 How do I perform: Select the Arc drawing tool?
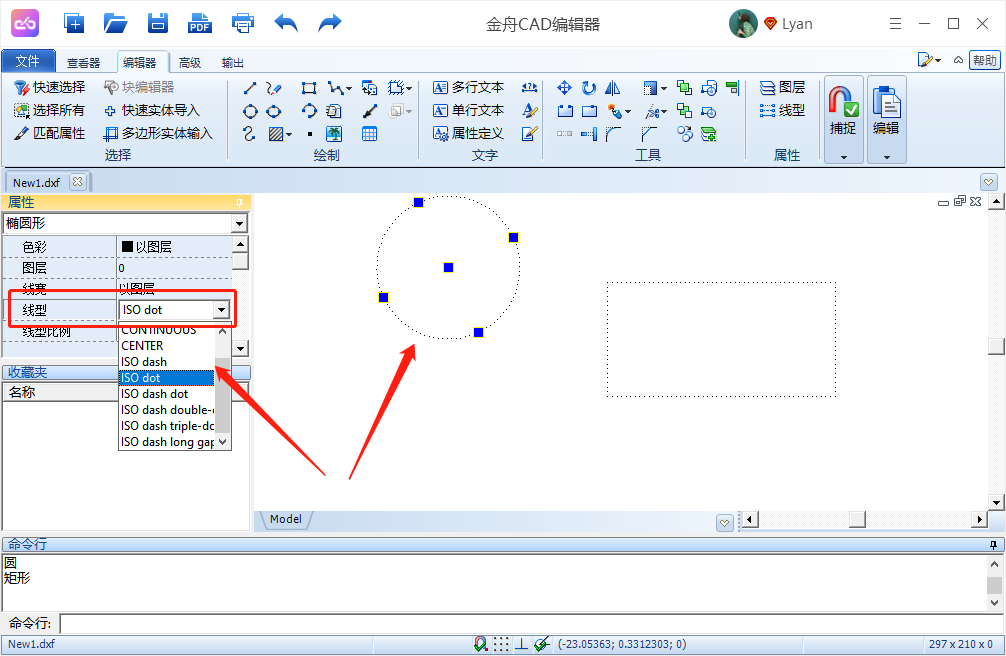[309, 111]
